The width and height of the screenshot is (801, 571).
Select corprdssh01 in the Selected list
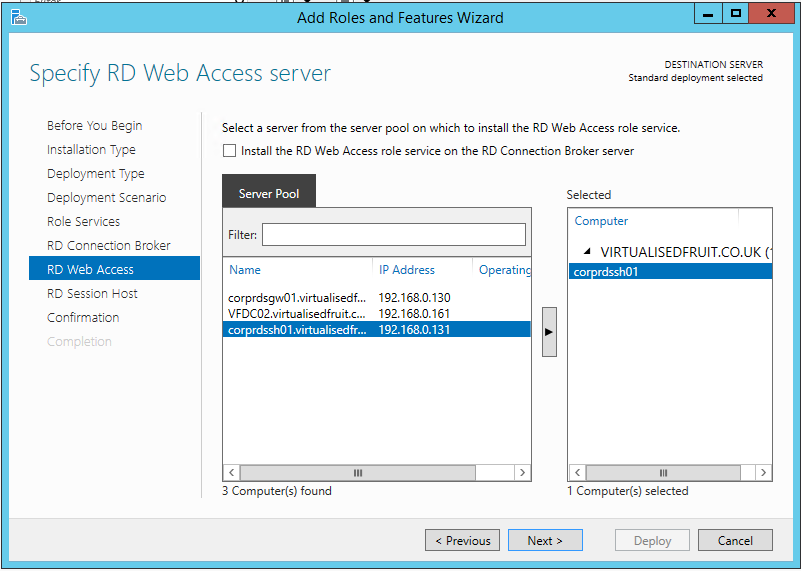point(606,271)
